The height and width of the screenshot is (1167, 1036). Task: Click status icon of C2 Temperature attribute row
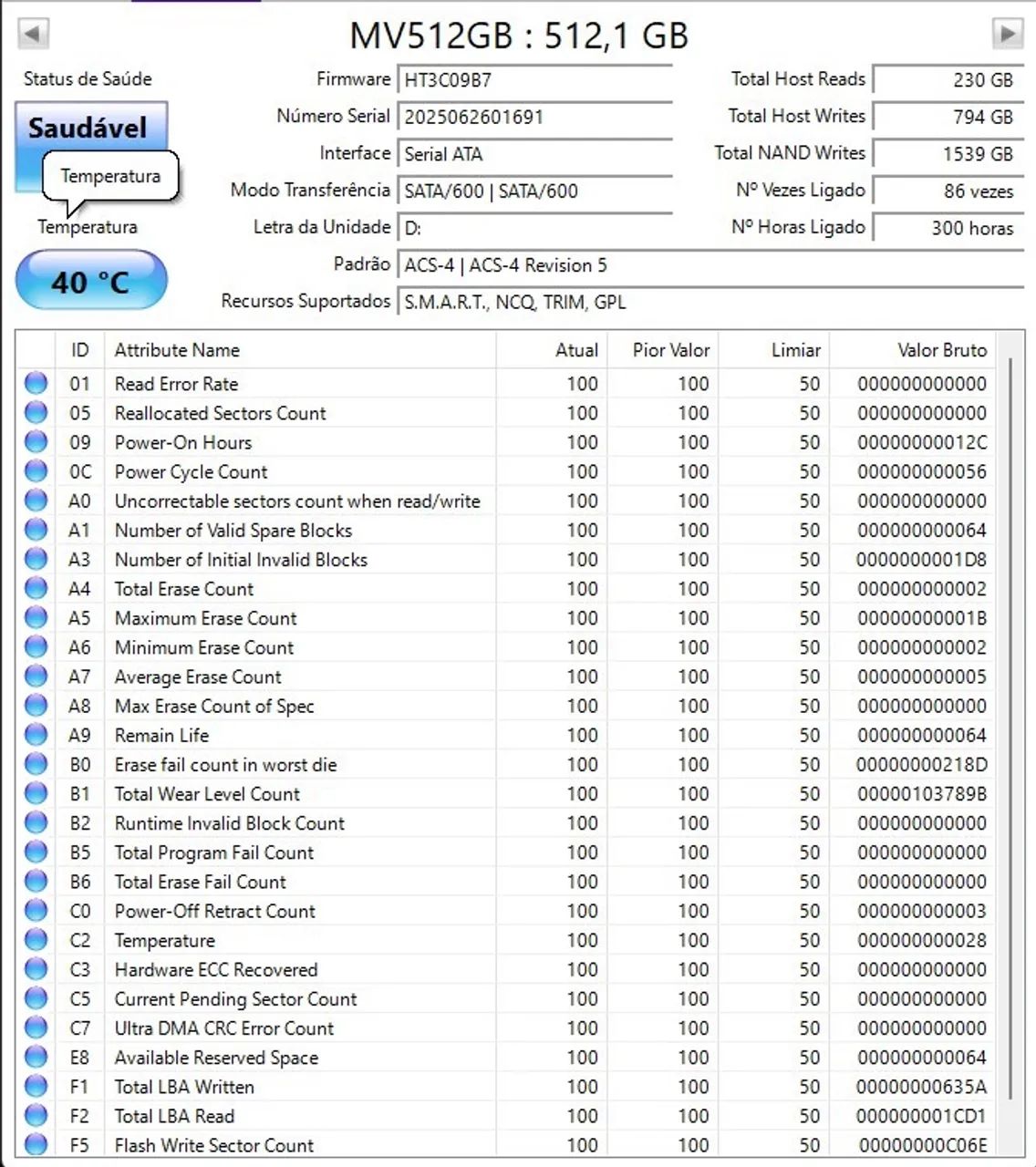point(36,940)
